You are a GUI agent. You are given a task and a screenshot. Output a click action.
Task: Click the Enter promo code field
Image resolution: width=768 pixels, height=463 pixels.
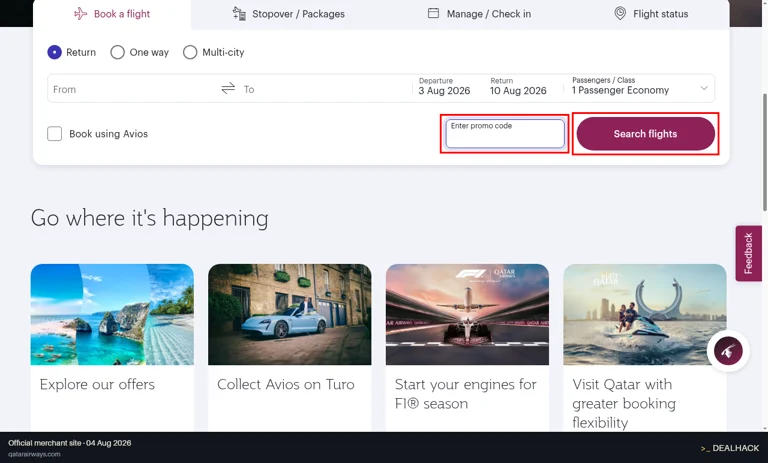point(505,133)
